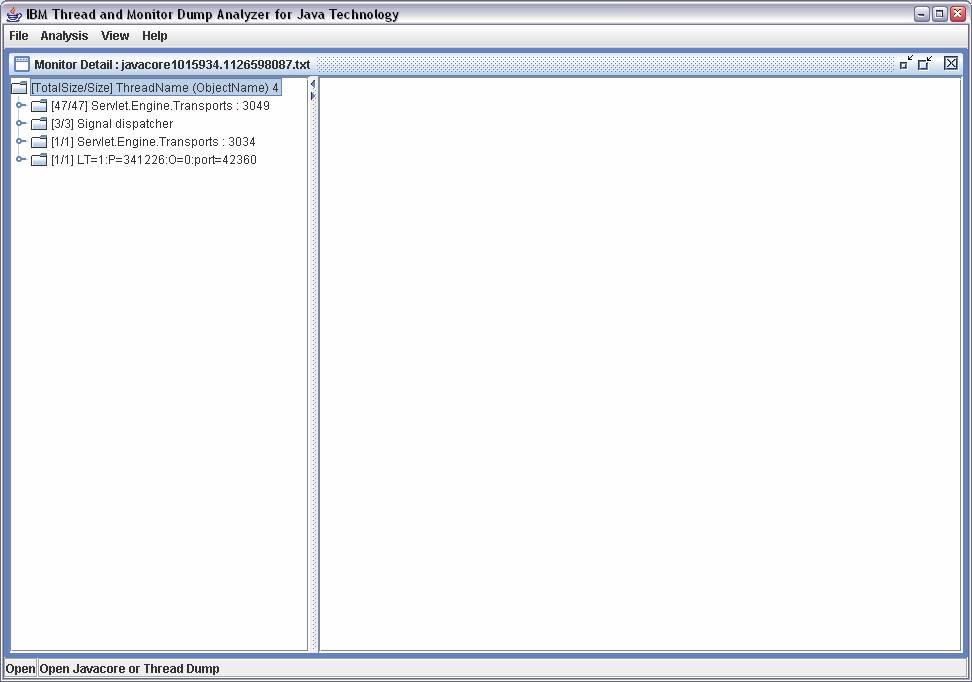Collapse left pane with split divider left arrow
The height and width of the screenshot is (682, 972).
click(313, 84)
